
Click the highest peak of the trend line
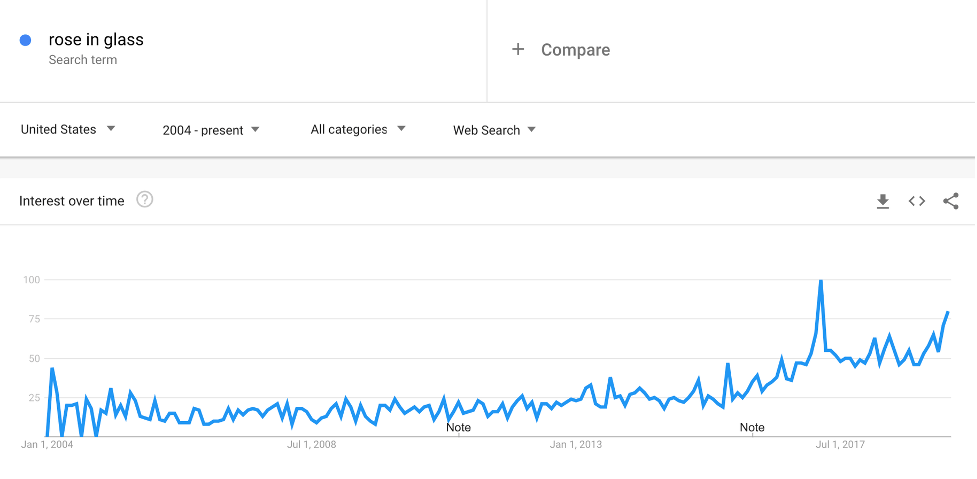pyautogui.click(x=821, y=281)
